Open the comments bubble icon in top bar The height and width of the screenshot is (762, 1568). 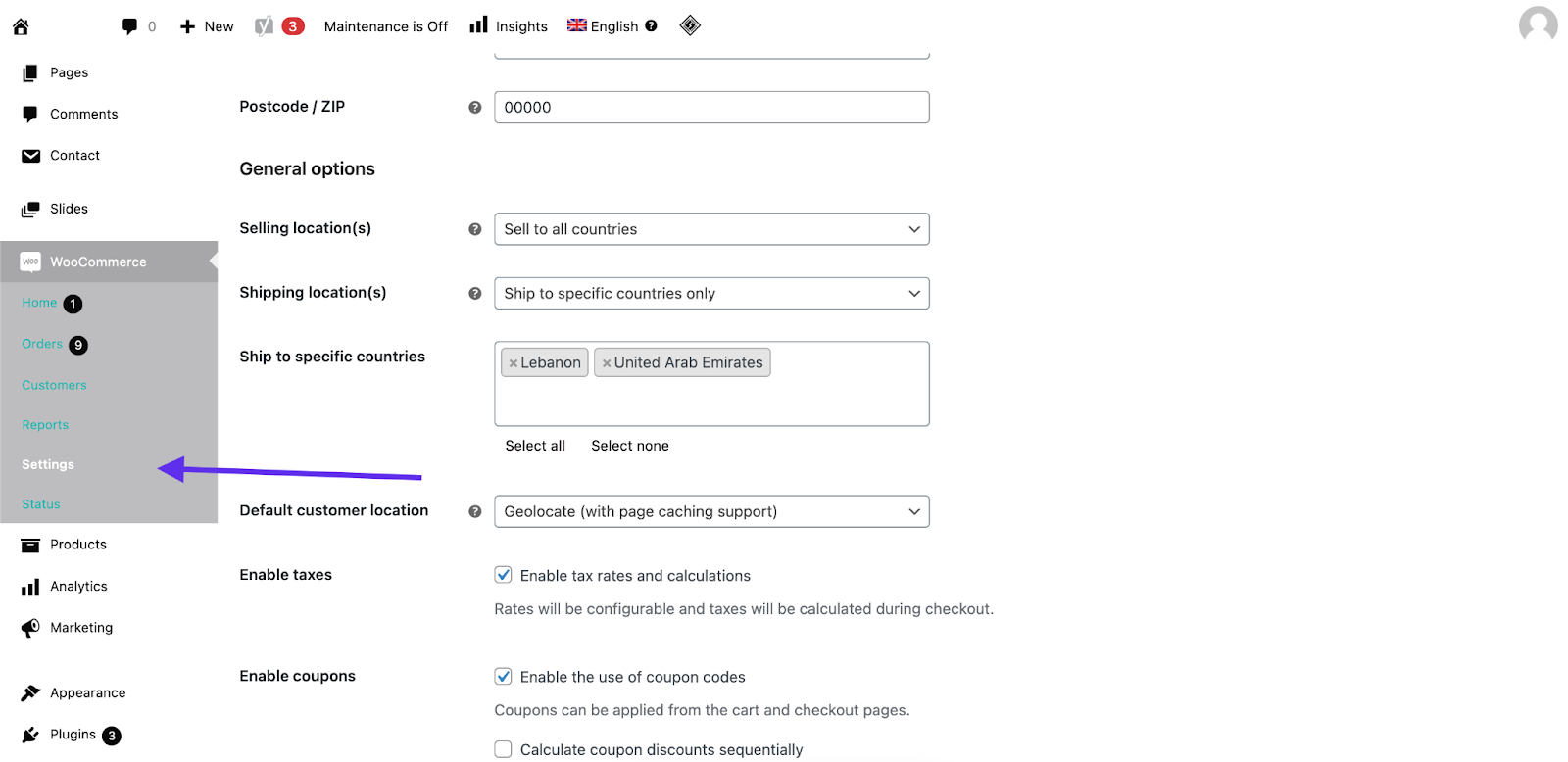pyautogui.click(x=129, y=26)
